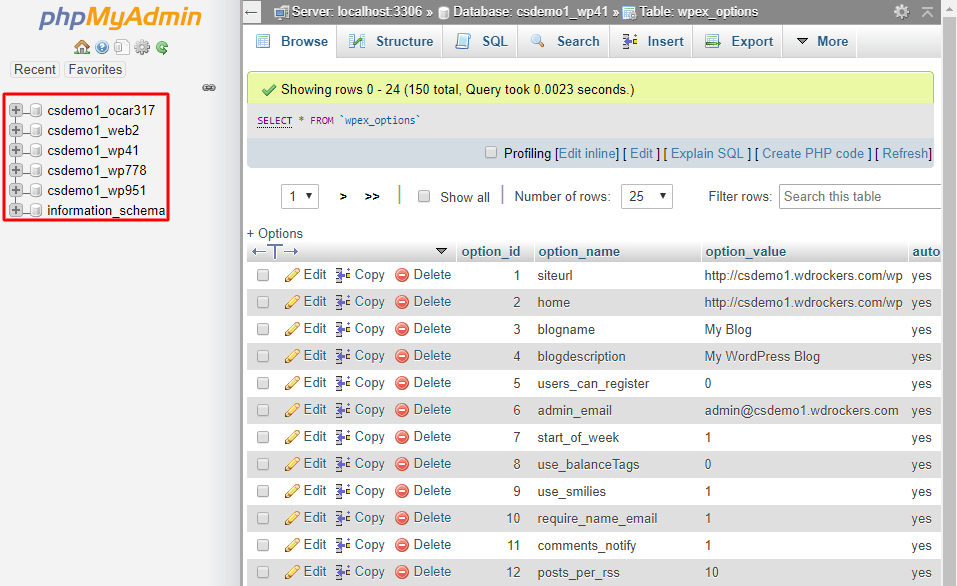Jump to the last page with >> button

coord(372,196)
